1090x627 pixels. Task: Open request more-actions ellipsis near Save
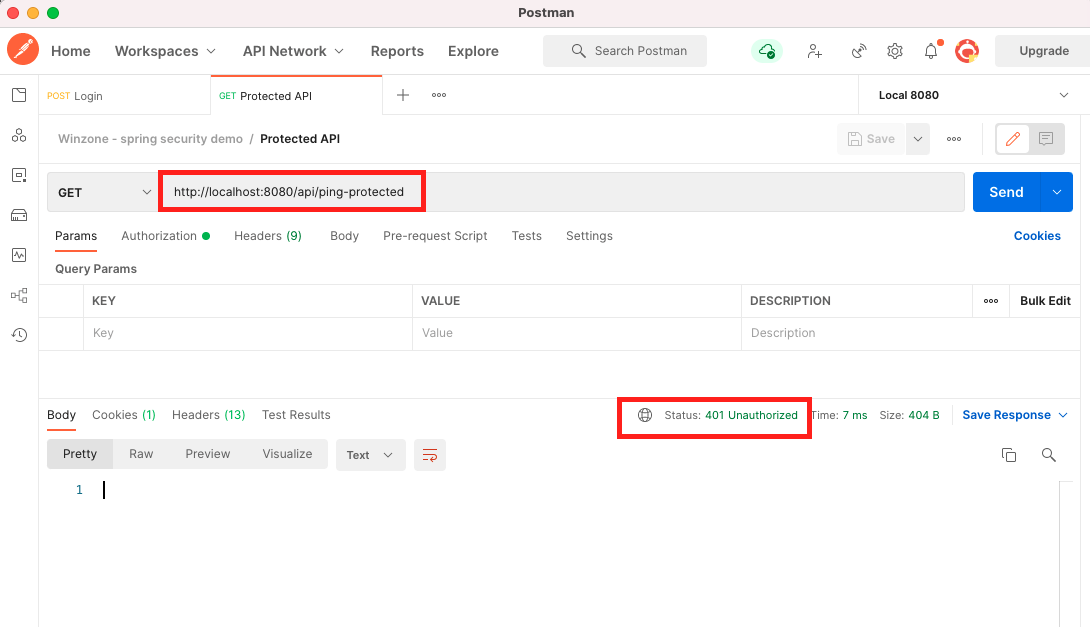954,139
